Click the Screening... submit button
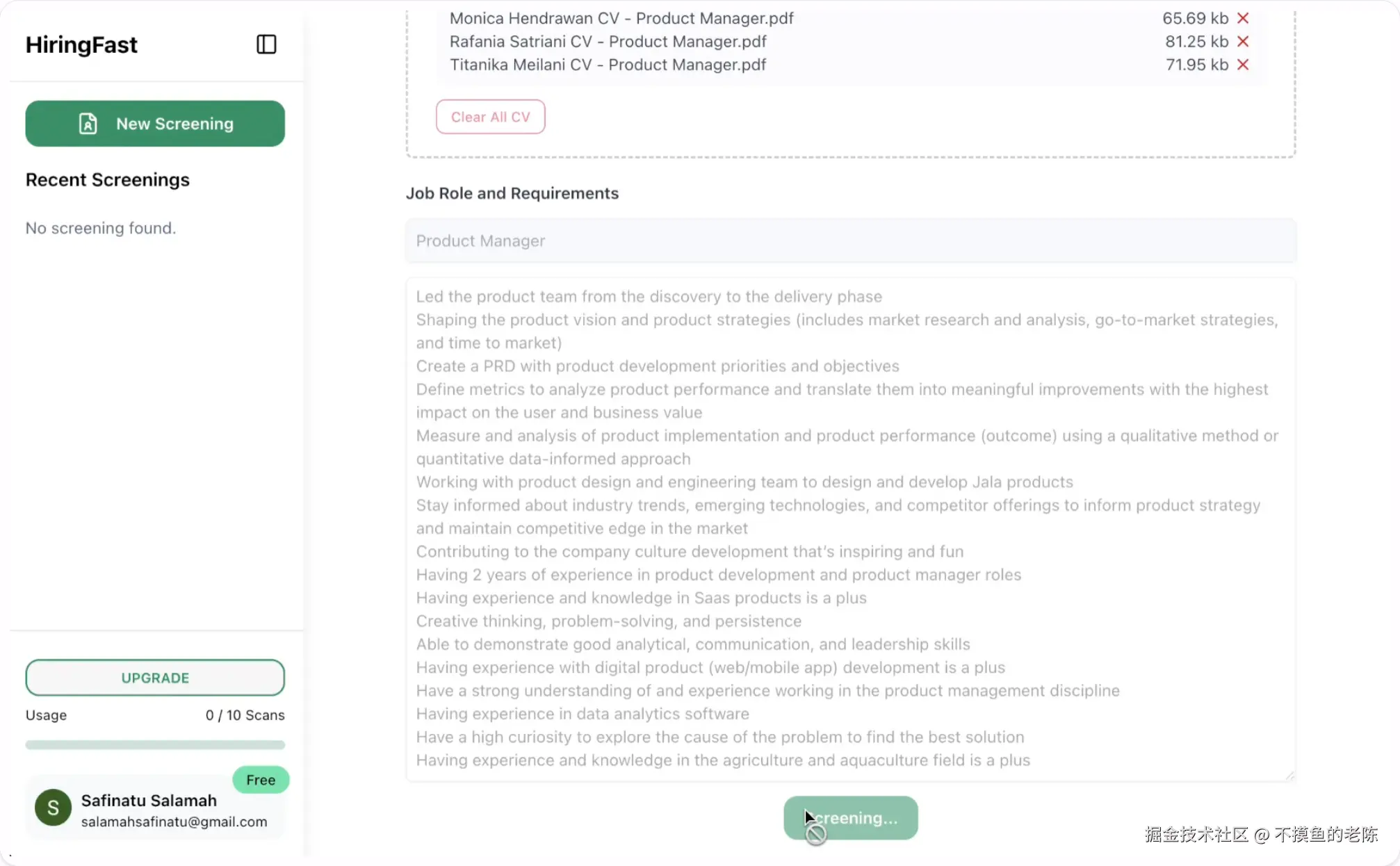Screen dimensions: 1400x866 click(x=850, y=818)
